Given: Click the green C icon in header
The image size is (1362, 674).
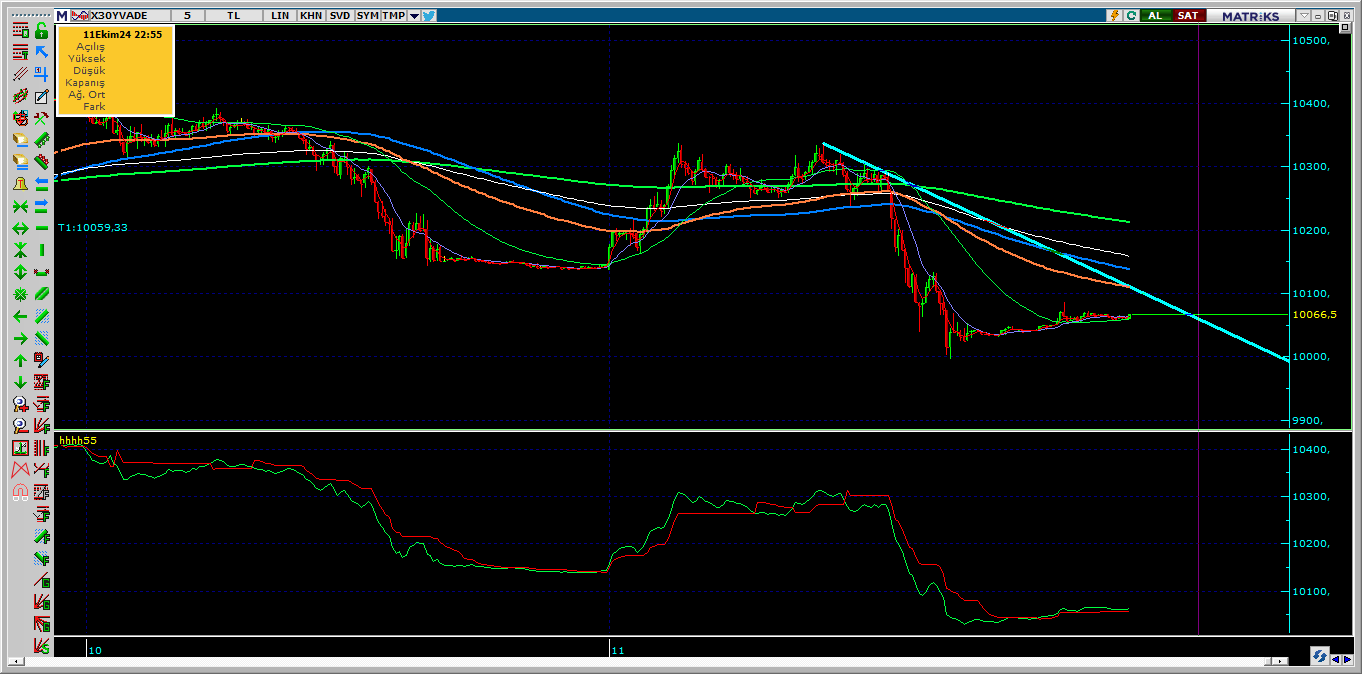Looking at the screenshot, I should click(x=1131, y=16).
